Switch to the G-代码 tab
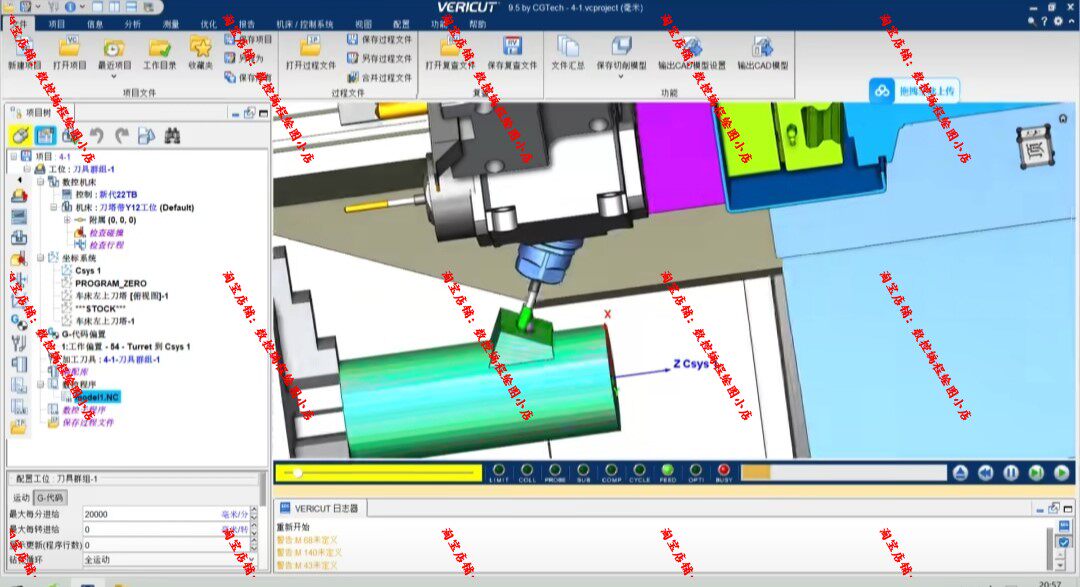This screenshot has height=587, width=1080. point(50,497)
